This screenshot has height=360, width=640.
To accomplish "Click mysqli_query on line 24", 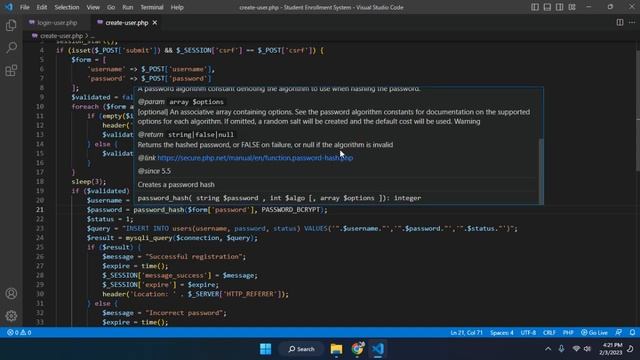I will coord(149,238).
